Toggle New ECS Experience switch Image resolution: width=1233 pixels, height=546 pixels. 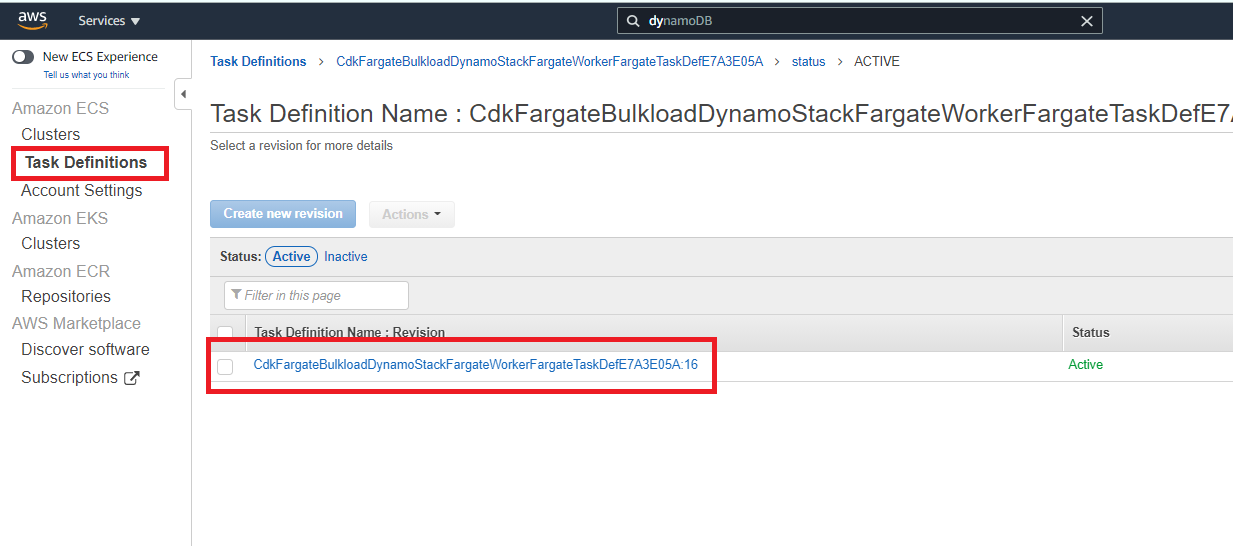(24, 57)
